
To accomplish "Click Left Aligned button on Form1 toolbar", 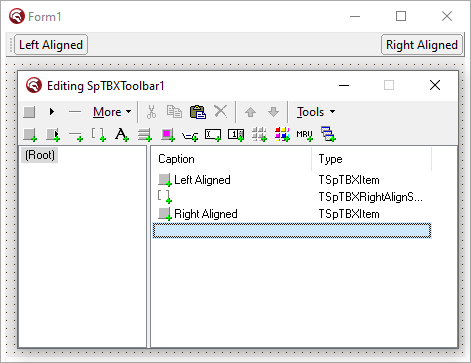I will click(x=51, y=45).
